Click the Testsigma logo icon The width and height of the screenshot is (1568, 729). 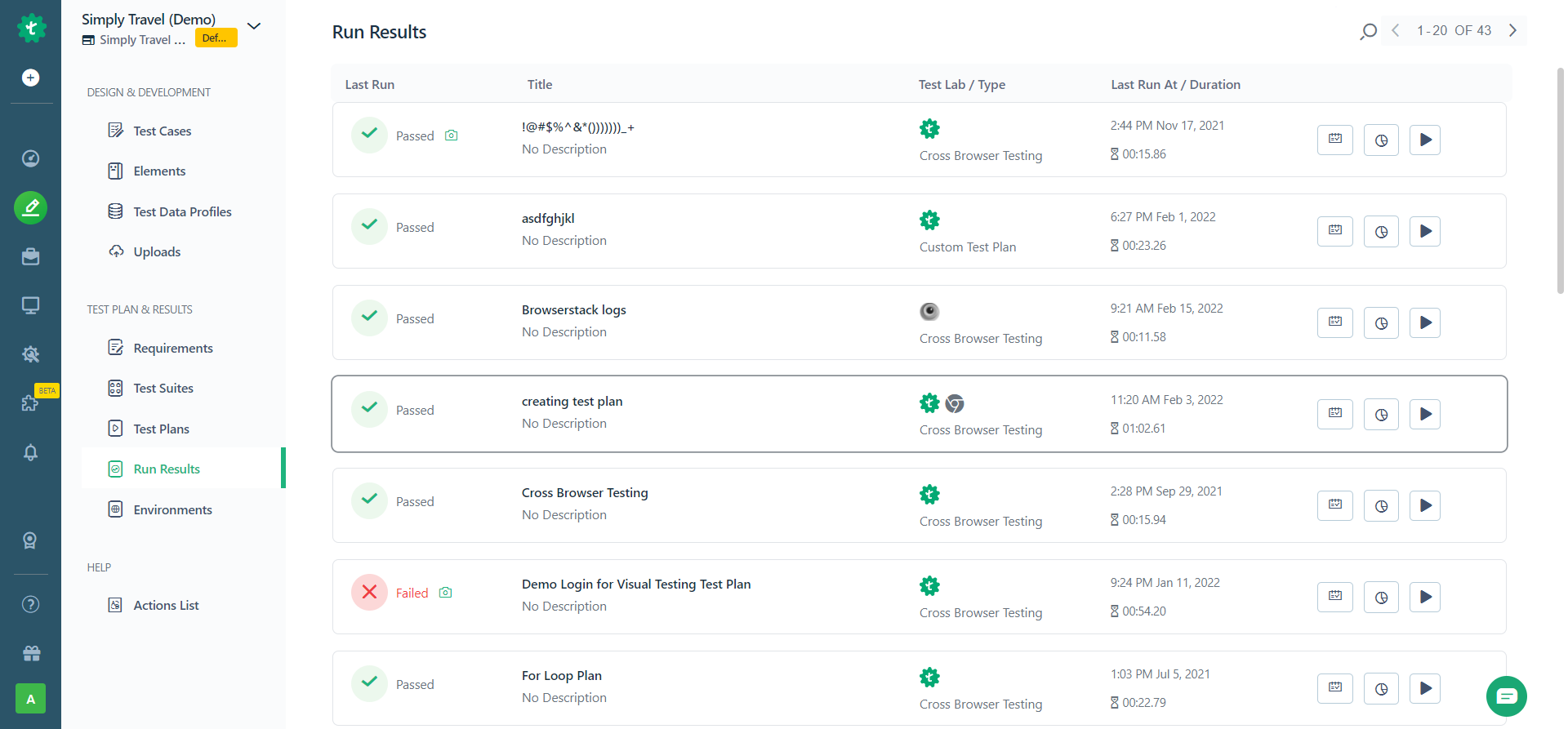coord(31,29)
